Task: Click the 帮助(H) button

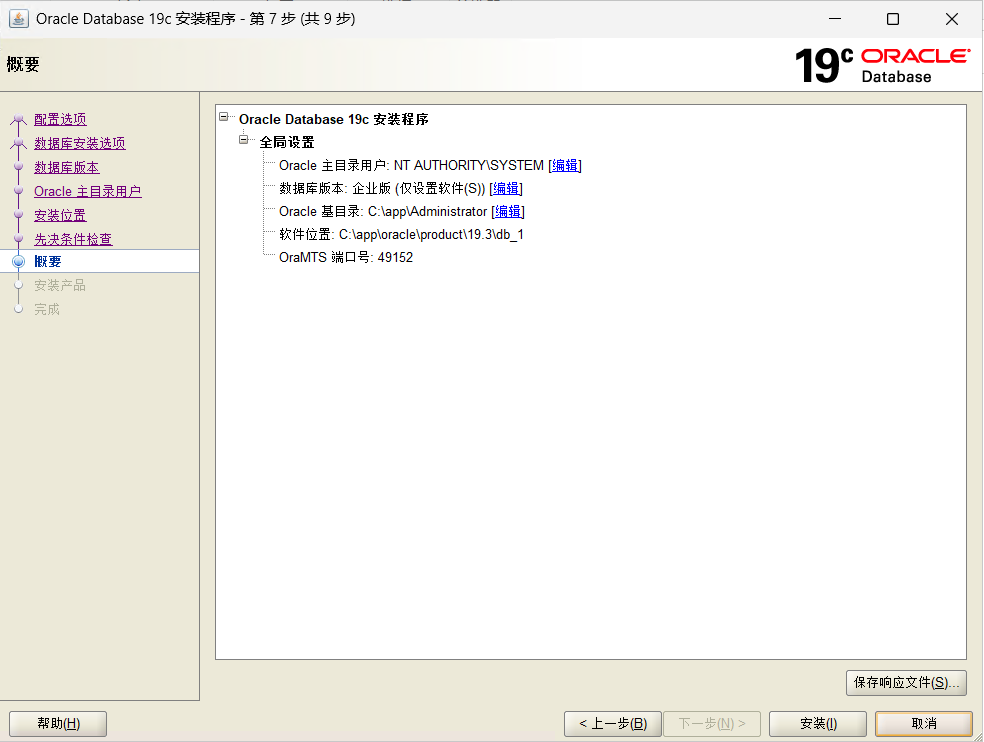Action: 57,723
